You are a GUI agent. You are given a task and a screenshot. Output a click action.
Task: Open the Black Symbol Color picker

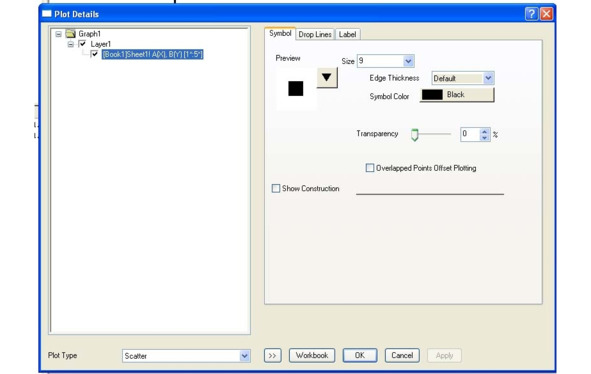point(457,95)
